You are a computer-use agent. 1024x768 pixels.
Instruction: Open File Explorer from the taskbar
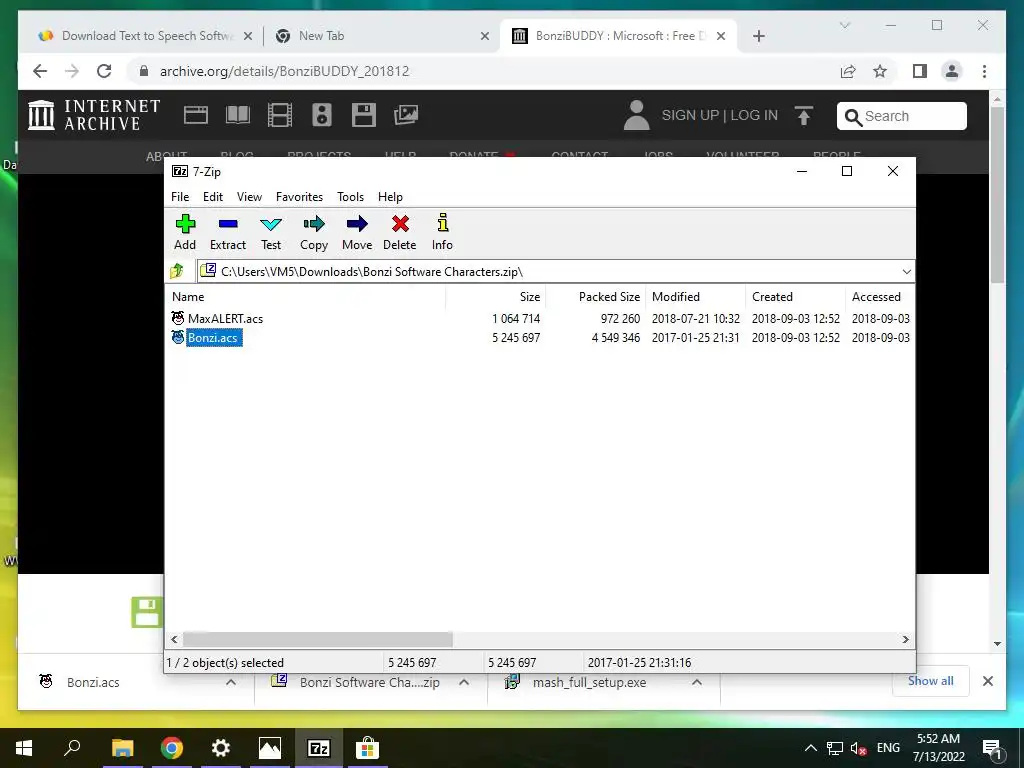(x=122, y=748)
